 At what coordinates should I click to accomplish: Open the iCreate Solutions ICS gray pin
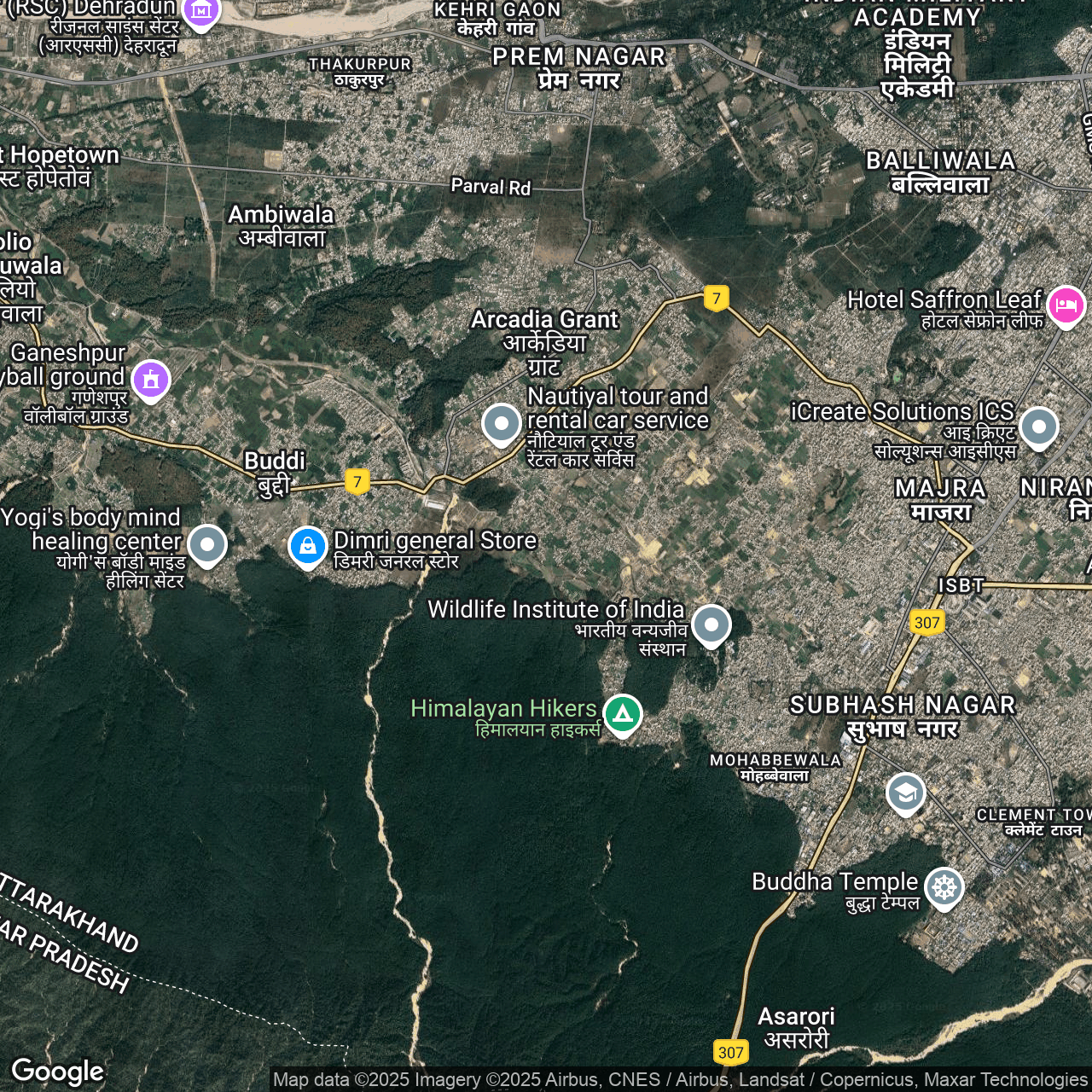coord(1038,426)
